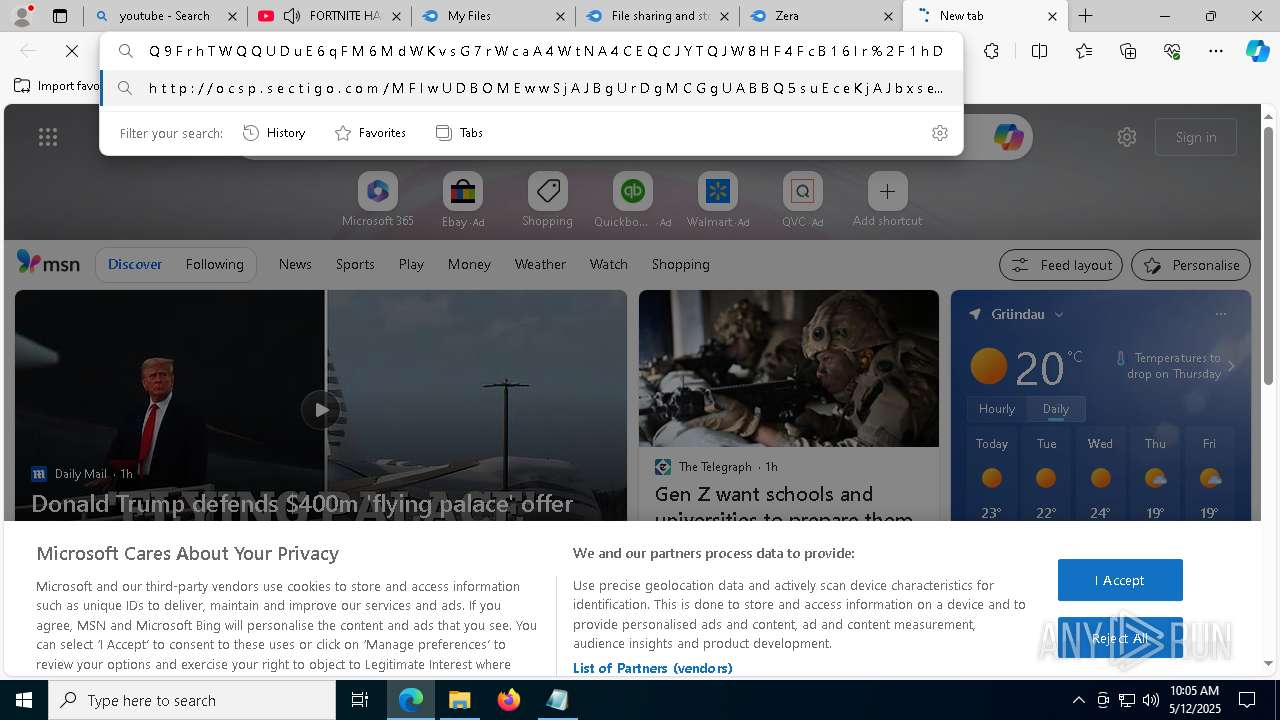Image resolution: width=1280 pixels, height=720 pixels.
Task: Open the search settings gear in dropdown
Action: pos(940,133)
